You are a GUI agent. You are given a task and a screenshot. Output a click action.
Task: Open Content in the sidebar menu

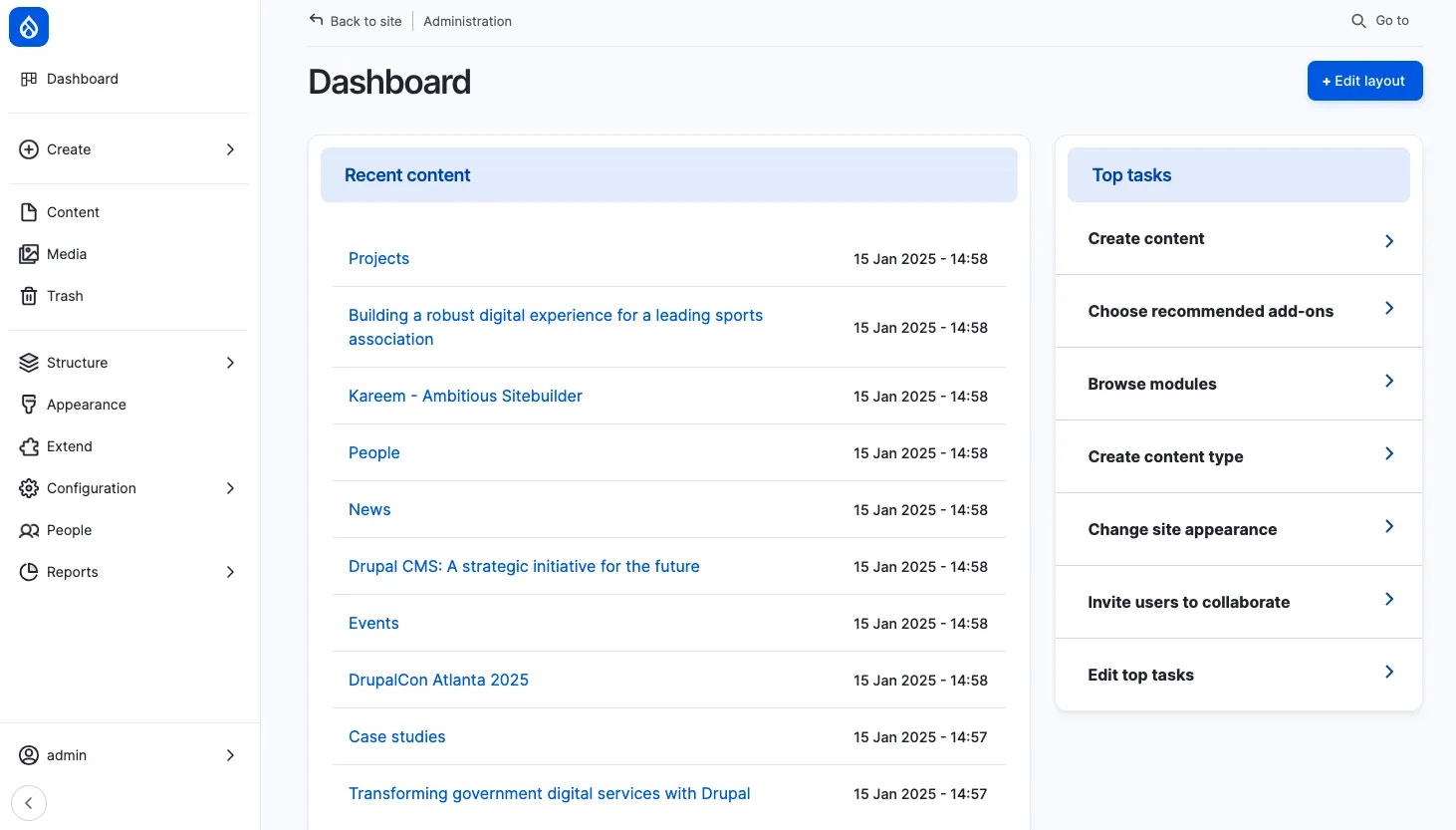tap(73, 212)
